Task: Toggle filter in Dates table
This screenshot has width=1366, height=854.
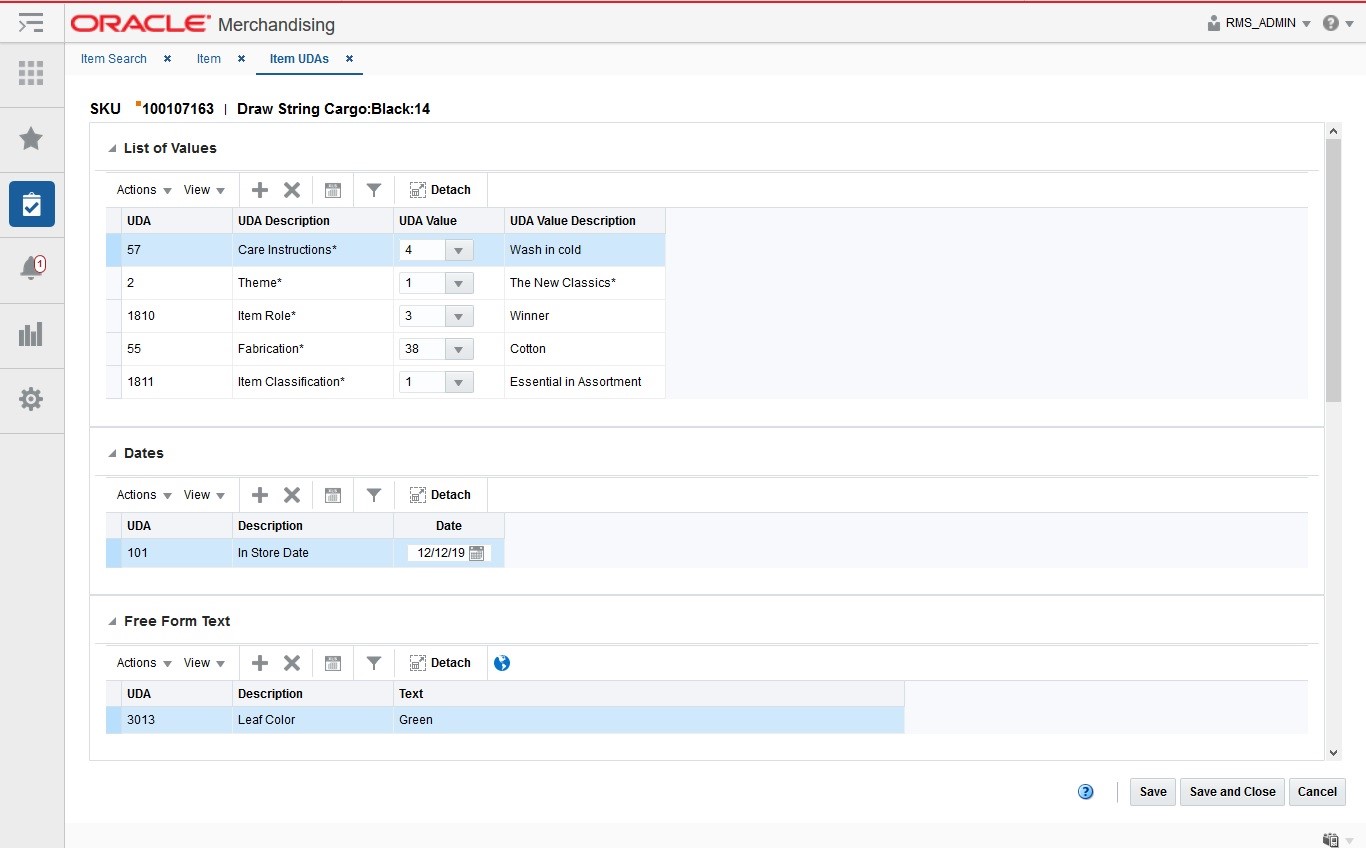Action: pyautogui.click(x=373, y=495)
